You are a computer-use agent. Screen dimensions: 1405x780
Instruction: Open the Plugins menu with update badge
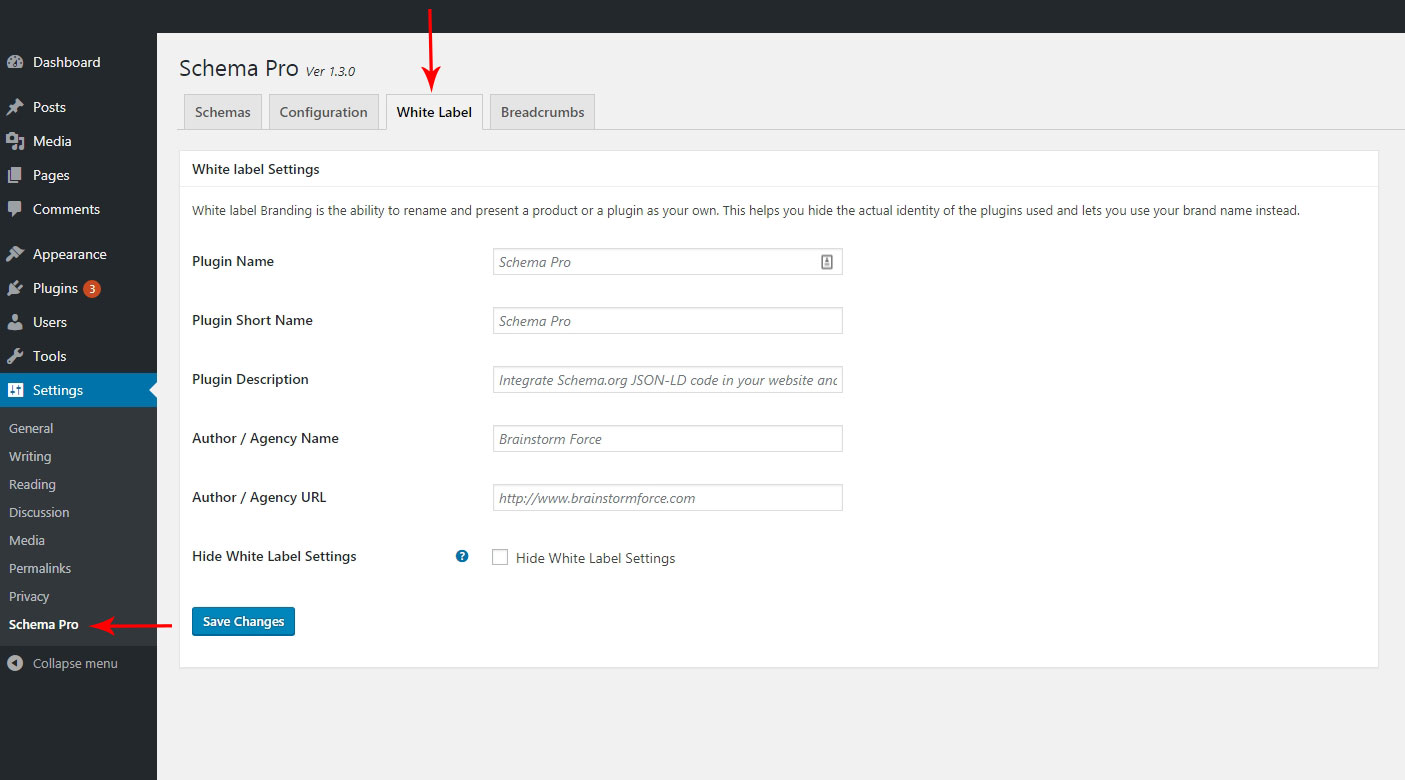pyautogui.click(x=55, y=288)
